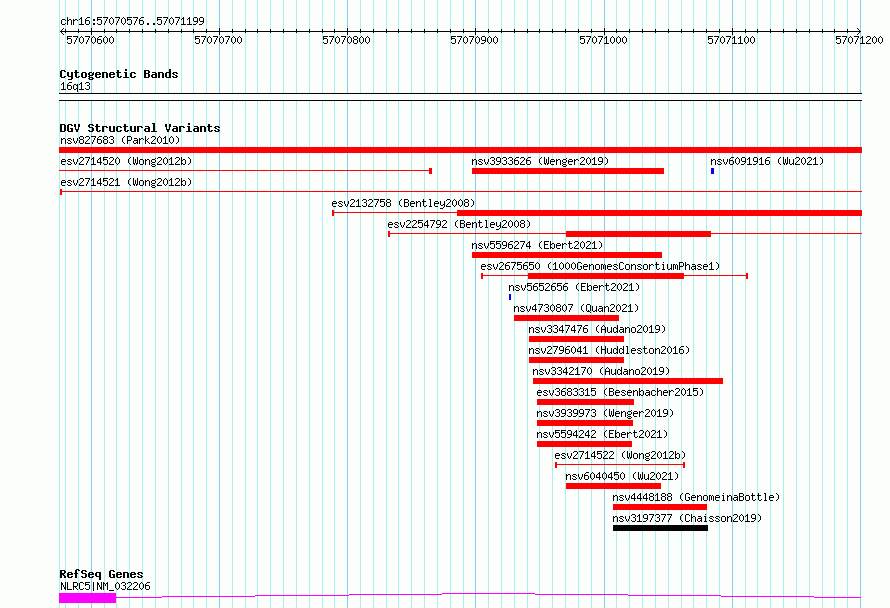Click the black nsv3197377 feature bar
Screen dimensions: 890x608
(x=660, y=528)
